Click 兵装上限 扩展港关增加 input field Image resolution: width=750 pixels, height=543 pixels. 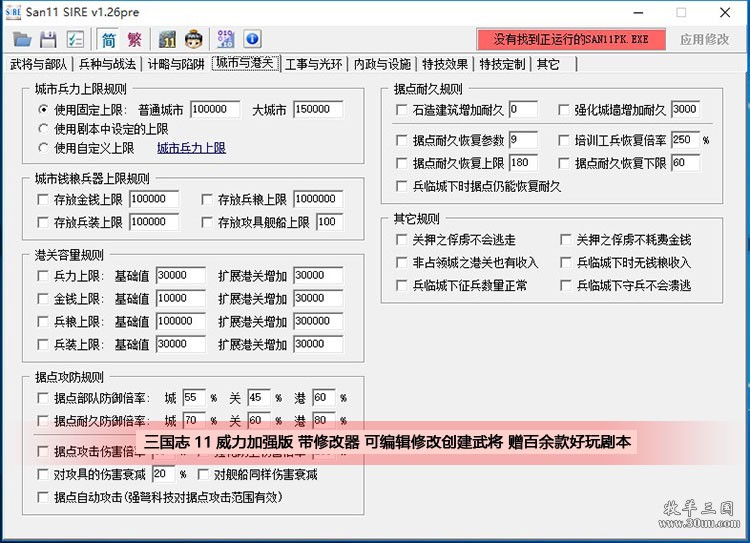click(x=318, y=344)
